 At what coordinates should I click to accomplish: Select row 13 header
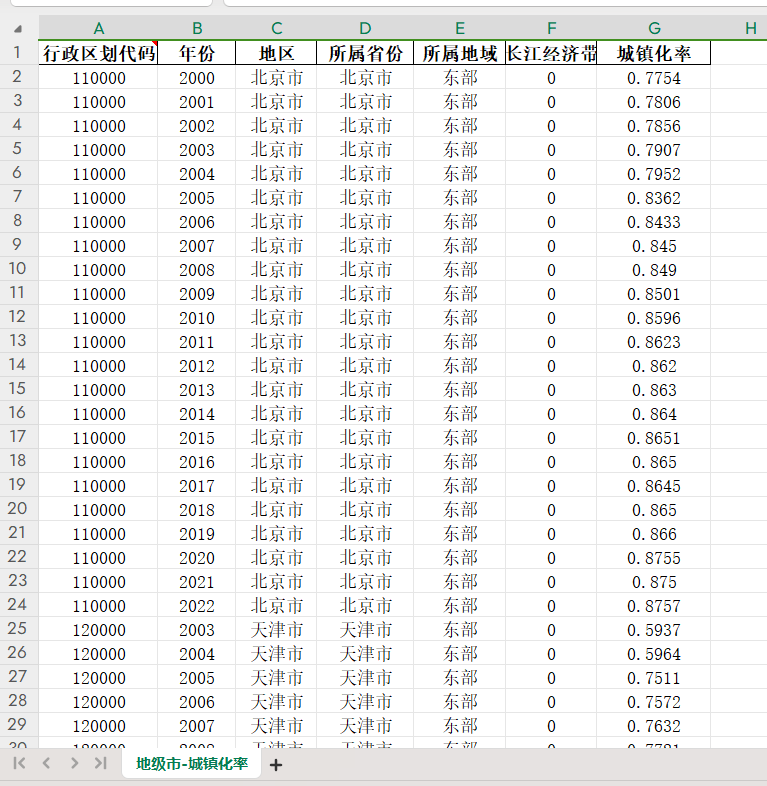click(x=18, y=341)
